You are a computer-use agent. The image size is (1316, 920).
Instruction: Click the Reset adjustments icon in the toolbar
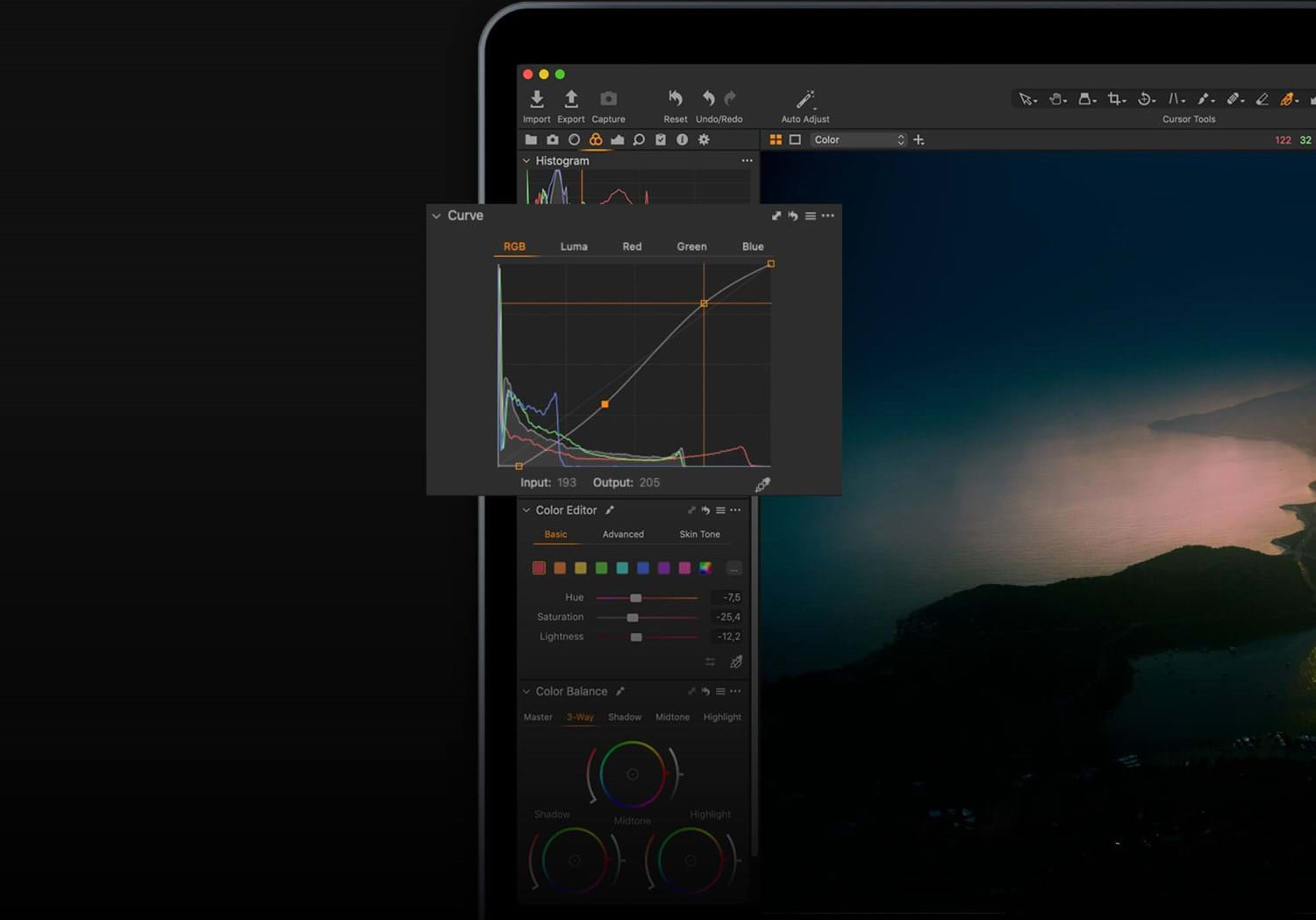pos(676,97)
